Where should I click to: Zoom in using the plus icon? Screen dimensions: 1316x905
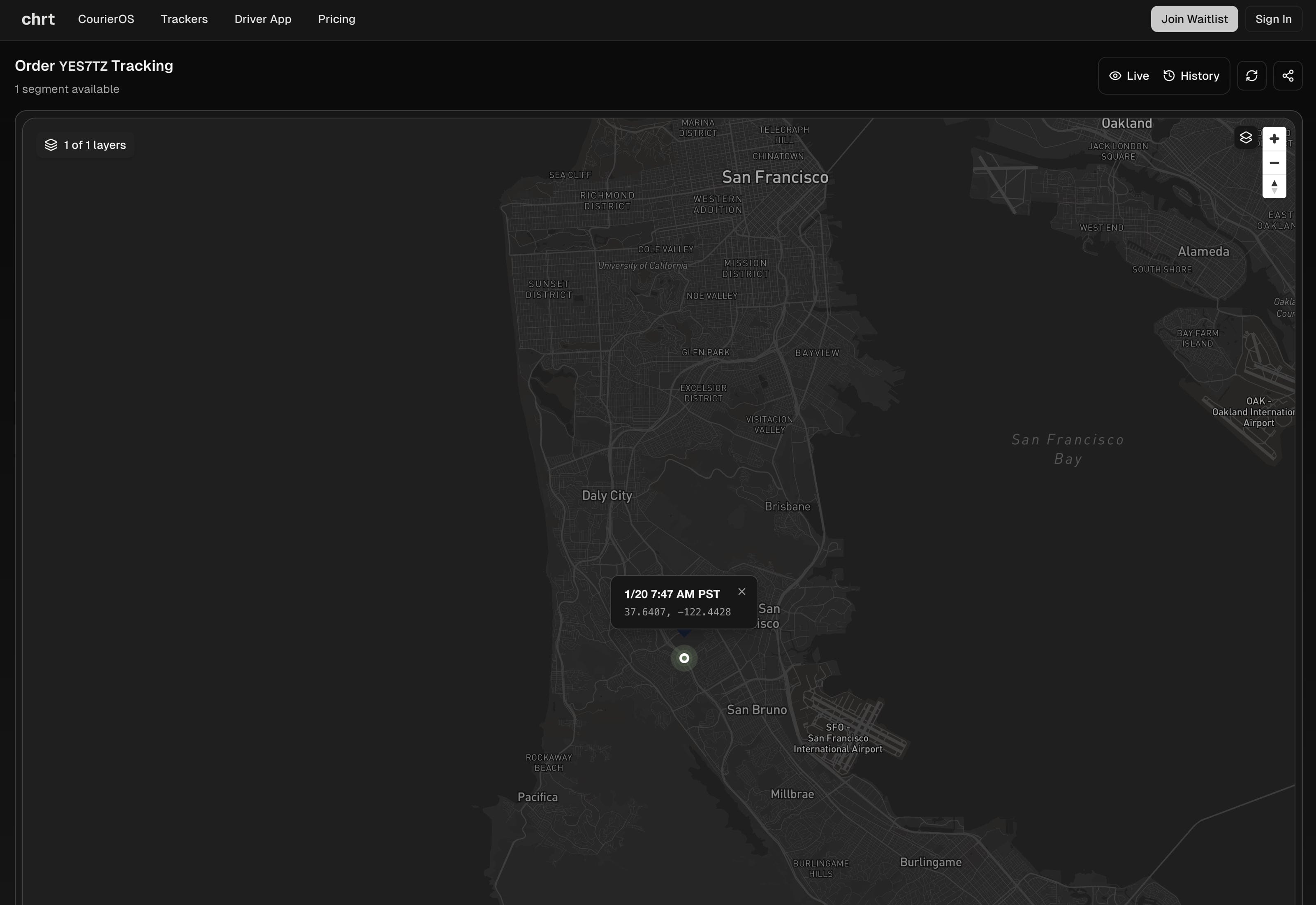(1274, 137)
